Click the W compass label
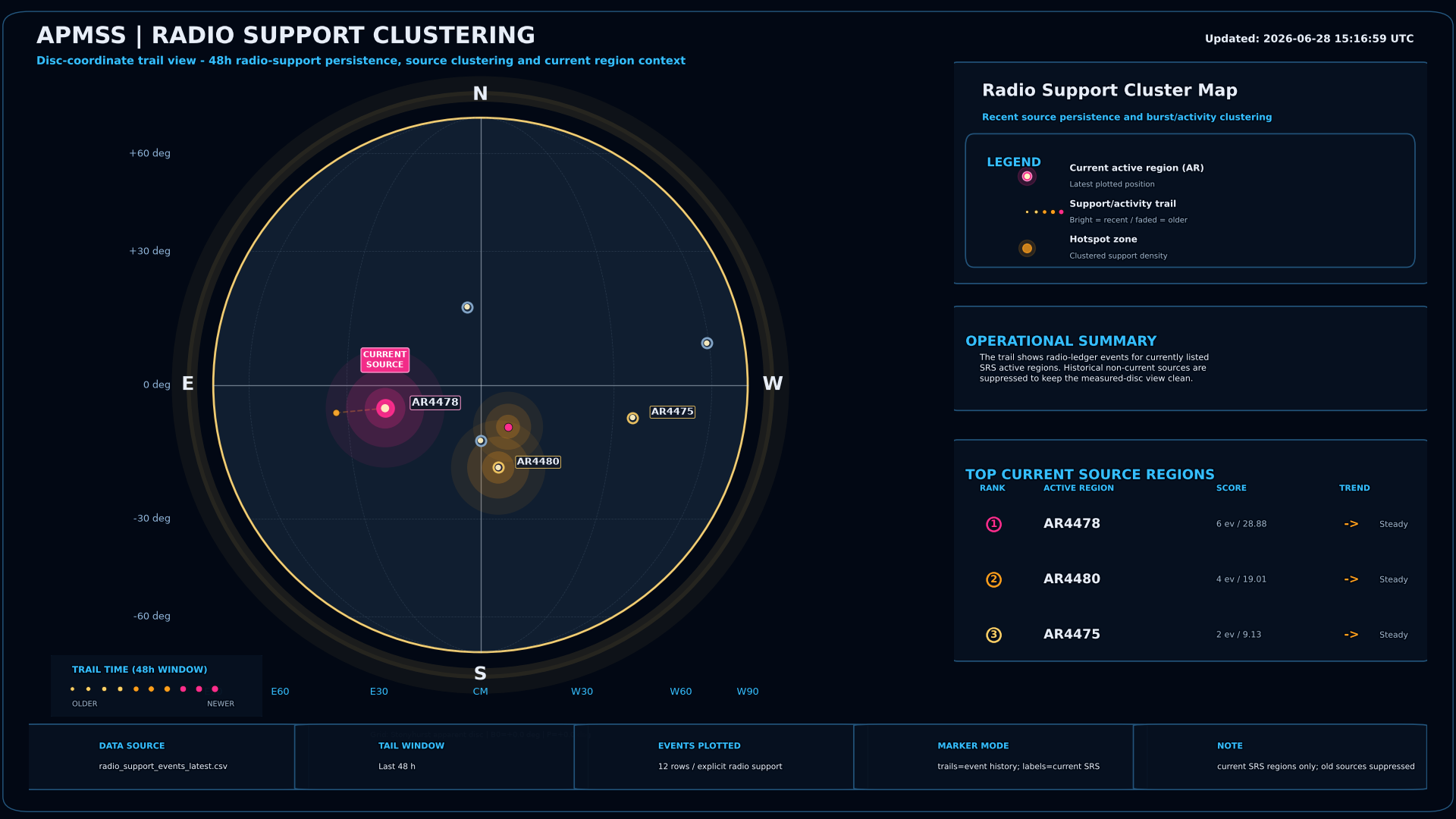The width and height of the screenshot is (1456, 819). tap(773, 384)
